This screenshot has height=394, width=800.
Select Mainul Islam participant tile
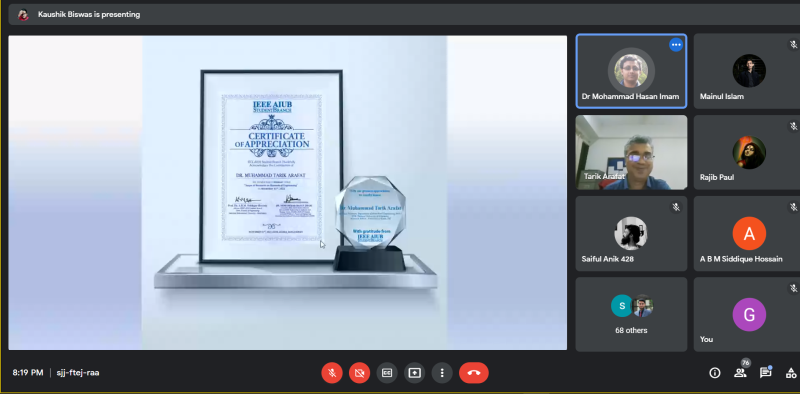point(747,71)
